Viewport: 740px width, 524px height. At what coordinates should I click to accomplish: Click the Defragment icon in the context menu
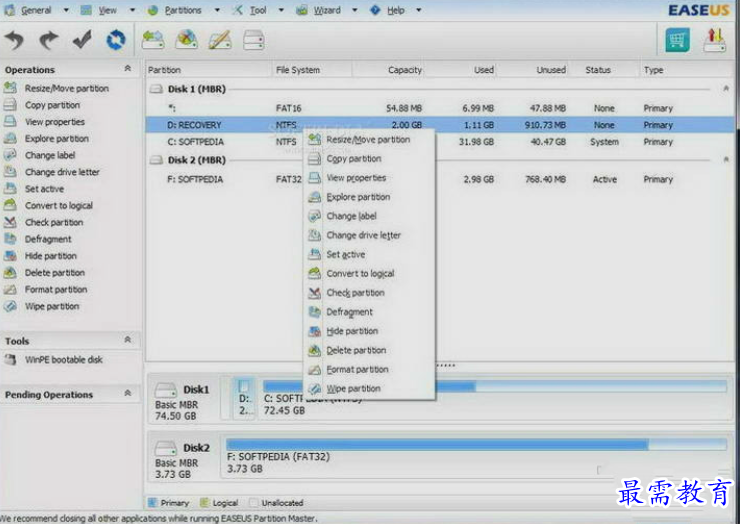[x=314, y=312]
